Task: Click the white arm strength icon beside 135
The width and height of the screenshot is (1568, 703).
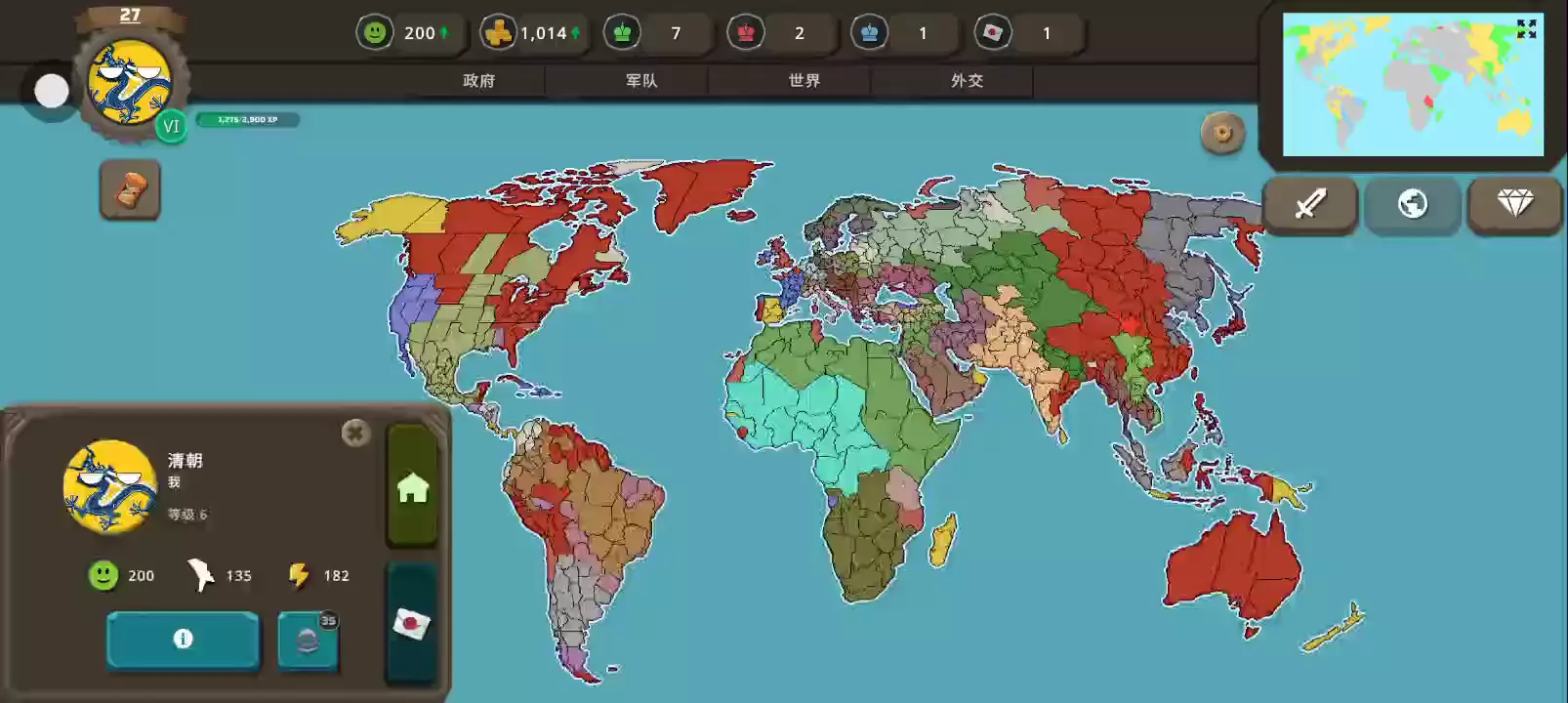Action: coord(200,575)
